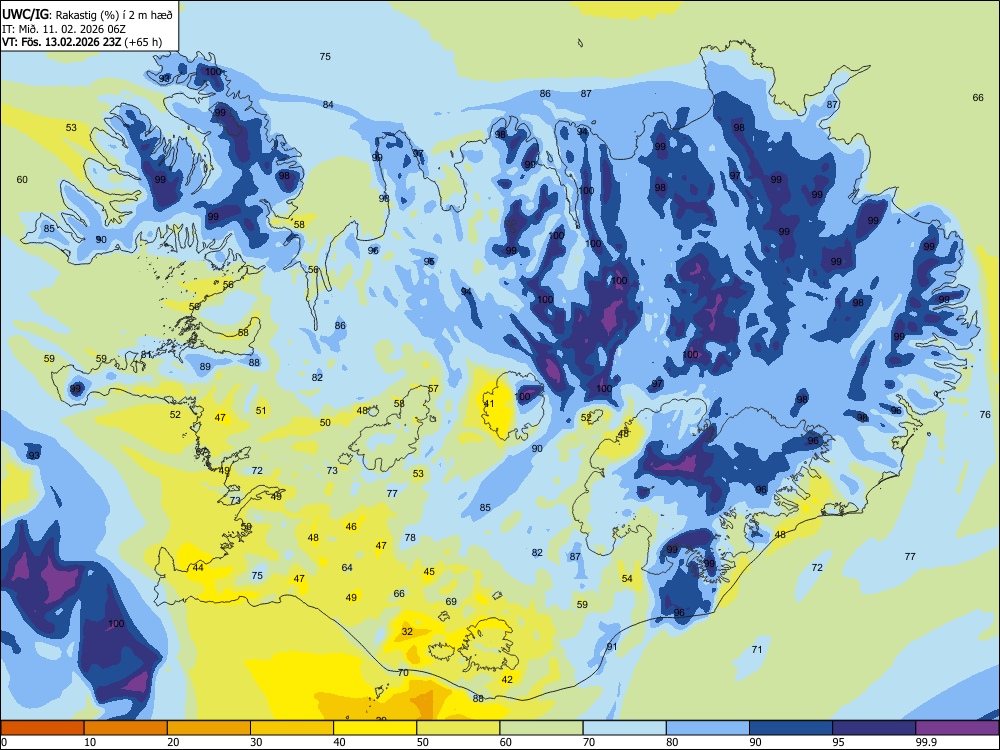
Task: Click the map value 46
Action: click(x=351, y=526)
